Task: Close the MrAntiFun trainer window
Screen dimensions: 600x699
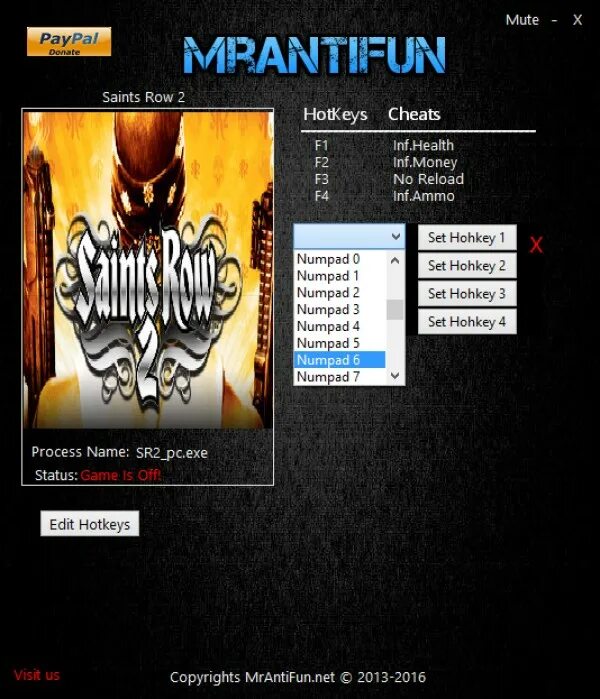Action: (577, 20)
